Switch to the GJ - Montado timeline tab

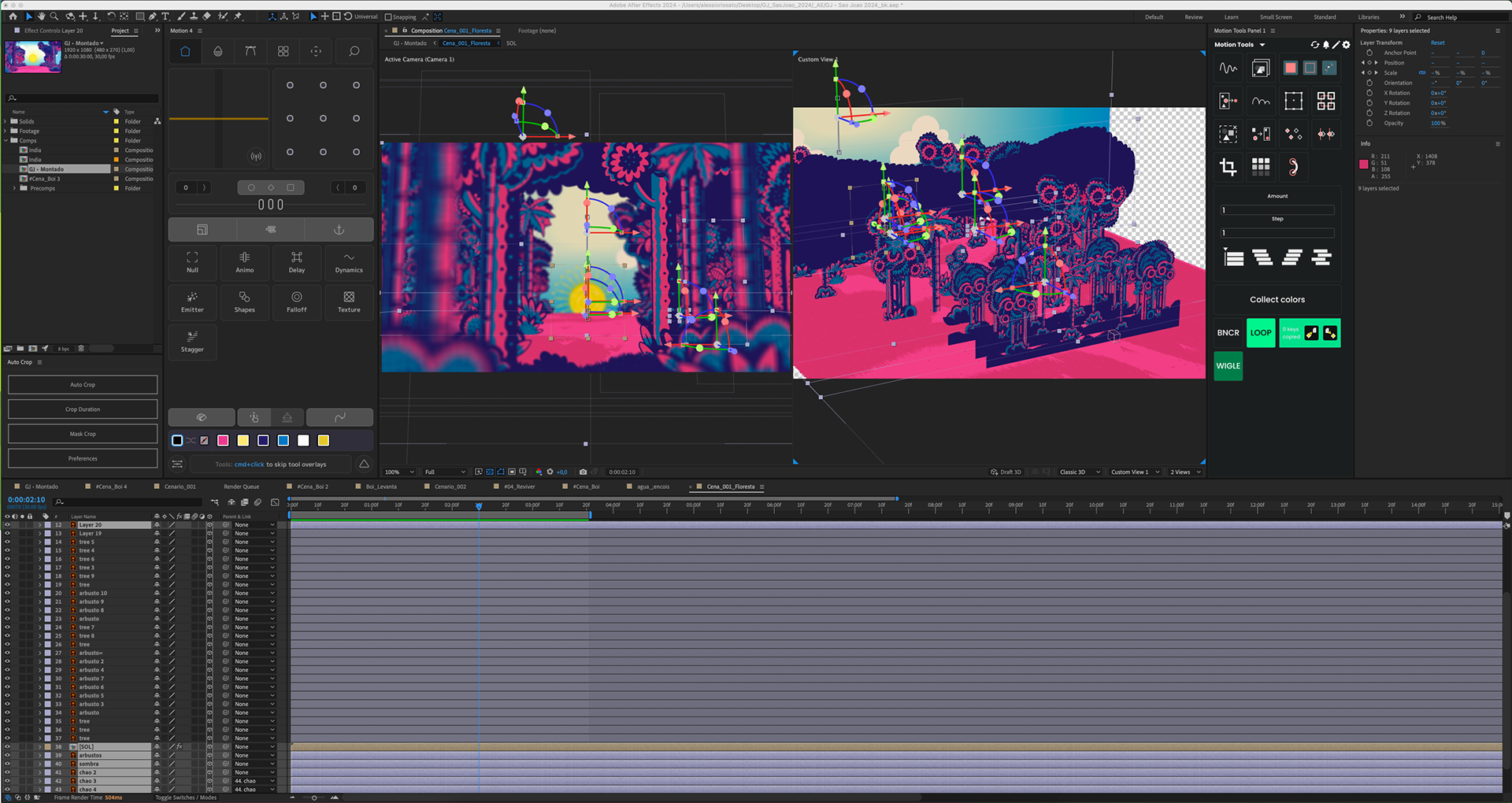pos(42,487)
